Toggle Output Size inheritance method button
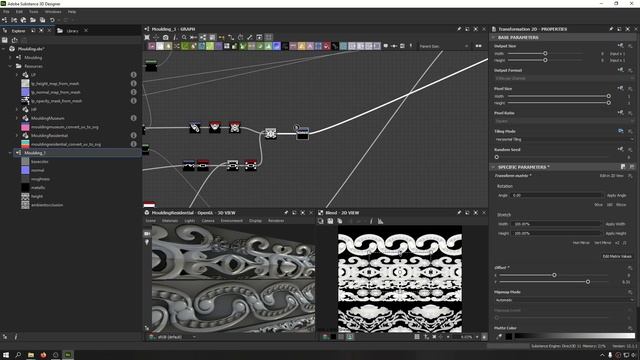Screen dimensions: 640x360 620,45
